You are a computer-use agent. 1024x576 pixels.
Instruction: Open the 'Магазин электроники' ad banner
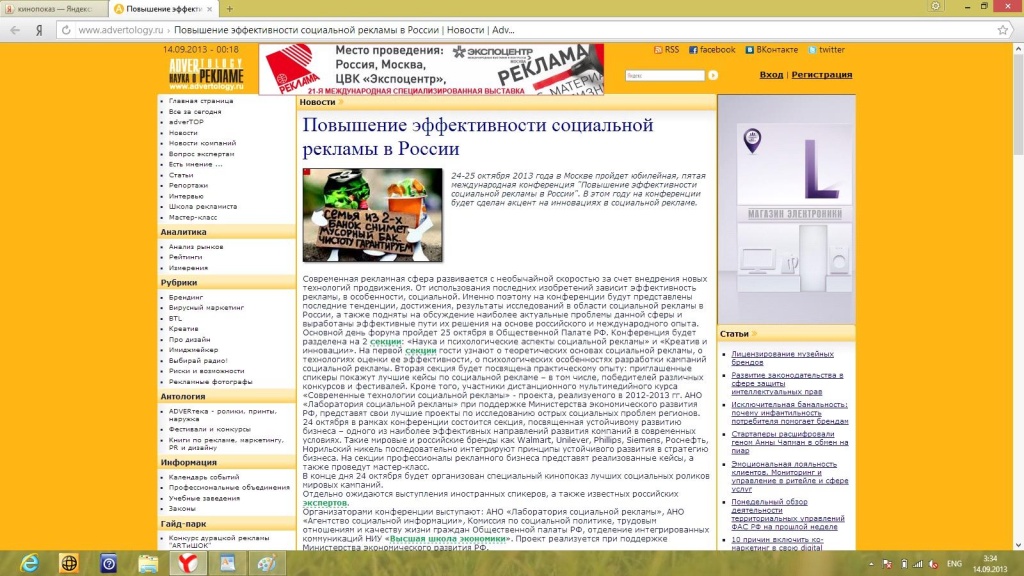(x=786, y=209)
